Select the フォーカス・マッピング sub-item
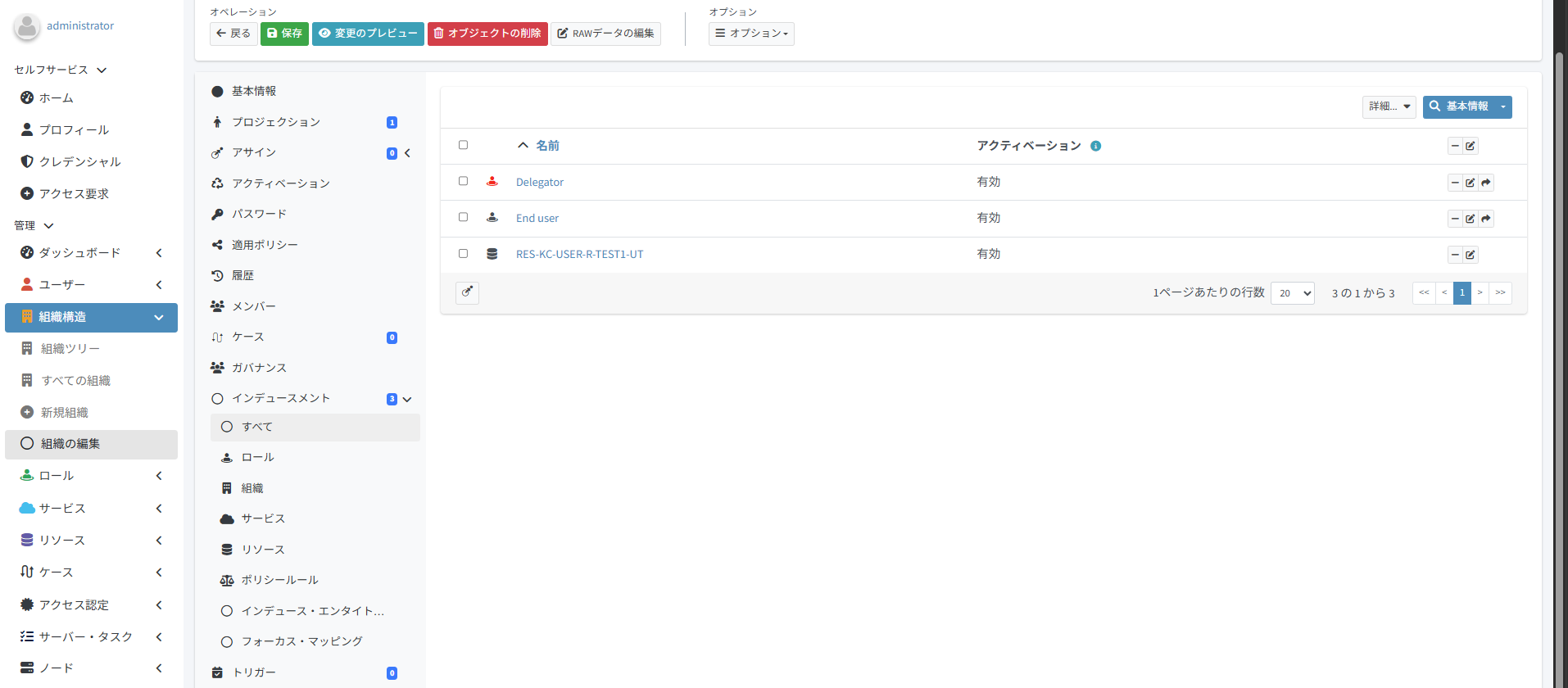This screenshot has width=1568, height=688. [x=315, y=641]
